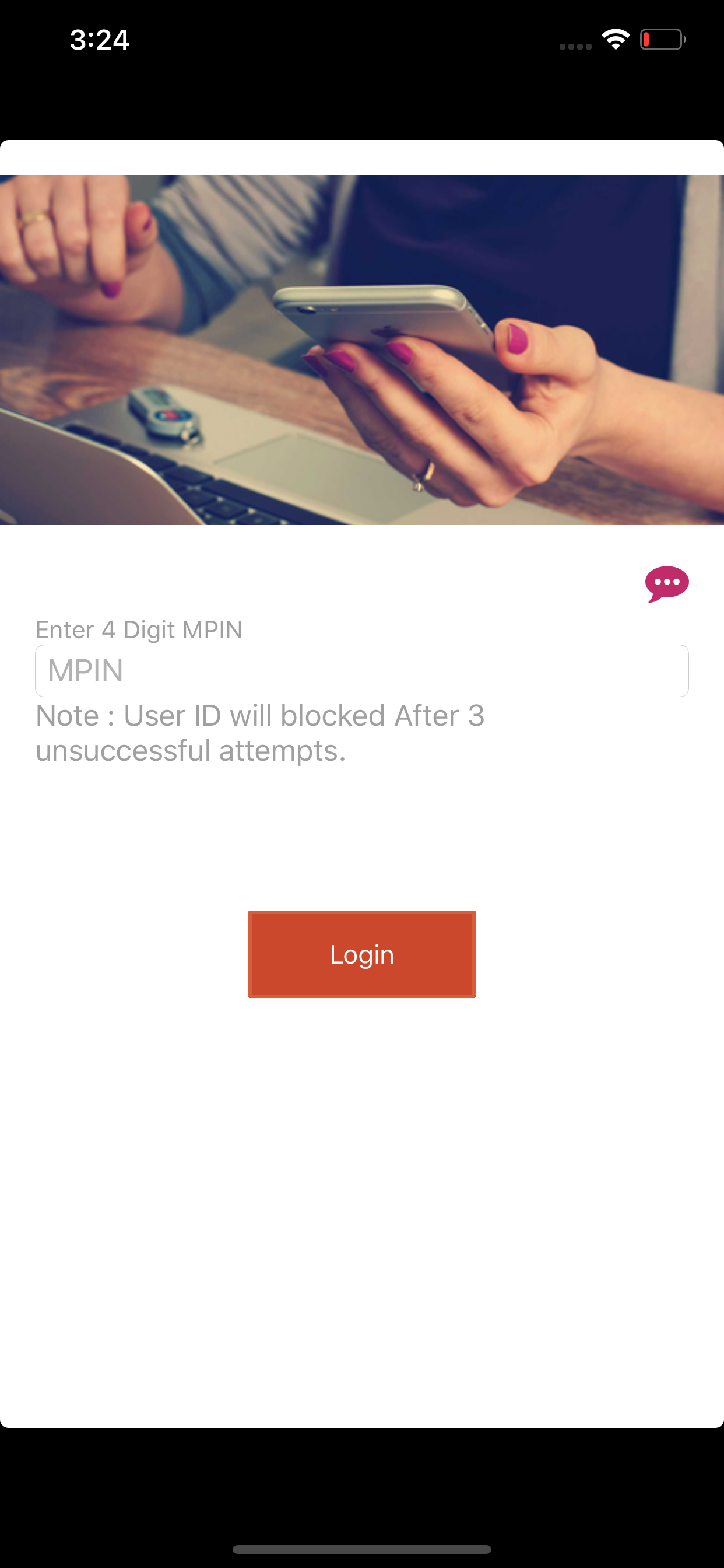Tap the home indicator bar
Viewport: 724px width, 1568px height.
click(362, 1549)
